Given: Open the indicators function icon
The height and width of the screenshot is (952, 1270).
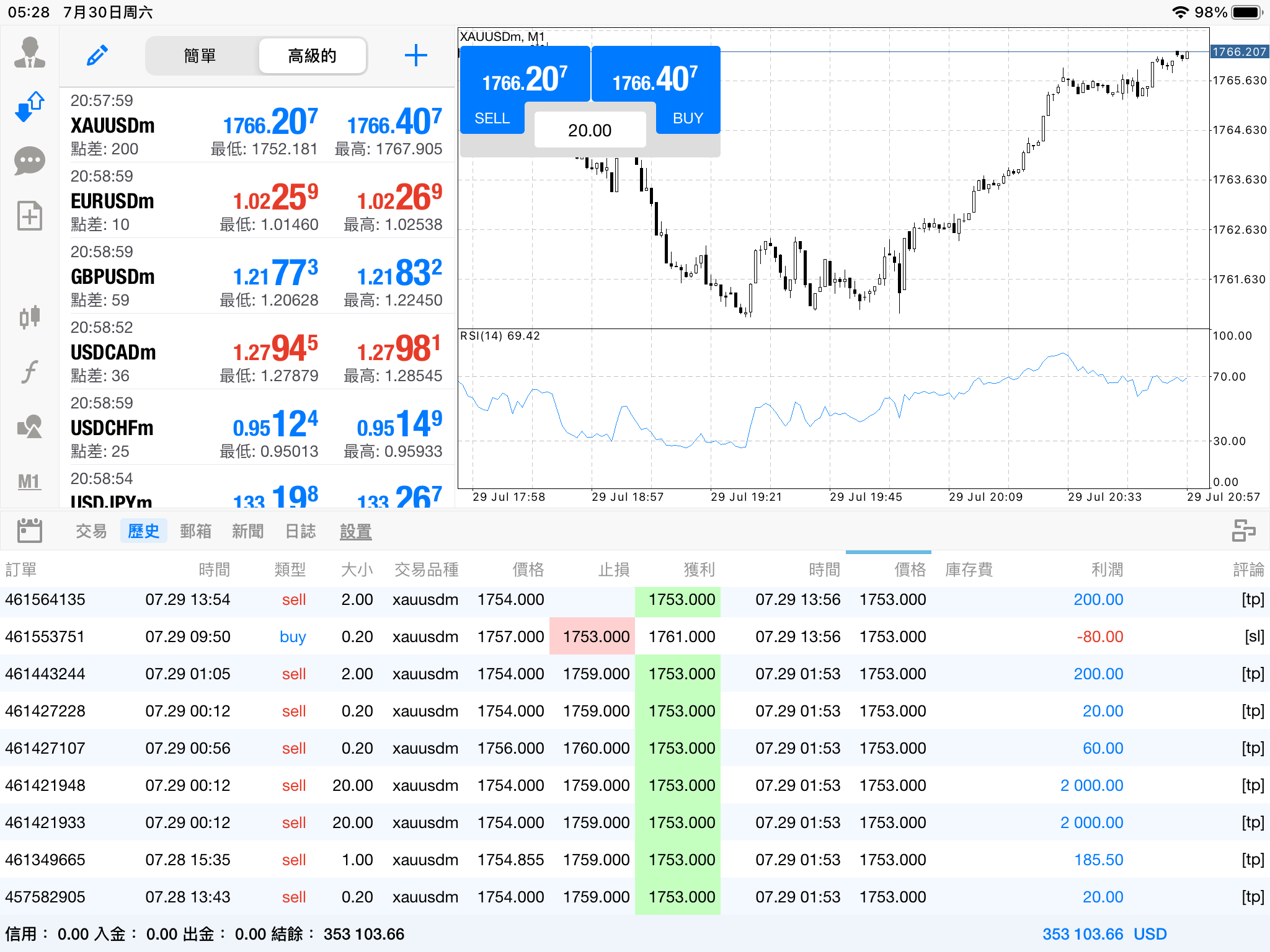Looking at the screenshot, I should 29,372.
